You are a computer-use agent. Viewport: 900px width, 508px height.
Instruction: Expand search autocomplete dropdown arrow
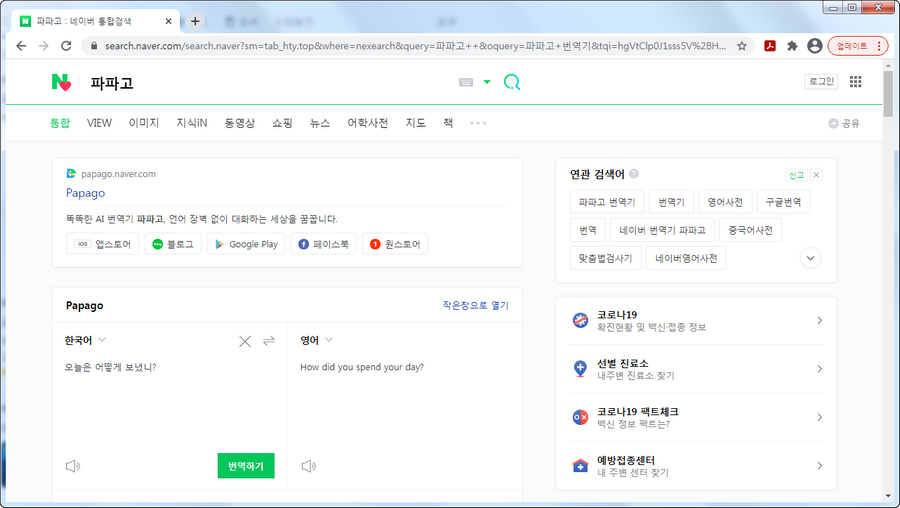tap(487, 82)
